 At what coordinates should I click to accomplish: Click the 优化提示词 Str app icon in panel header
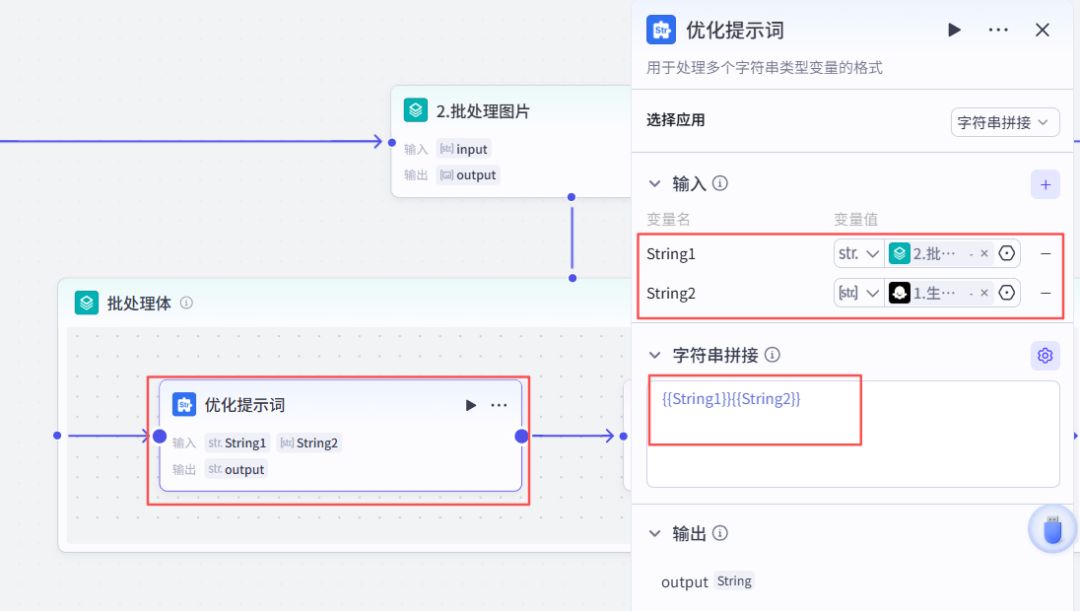662,30
